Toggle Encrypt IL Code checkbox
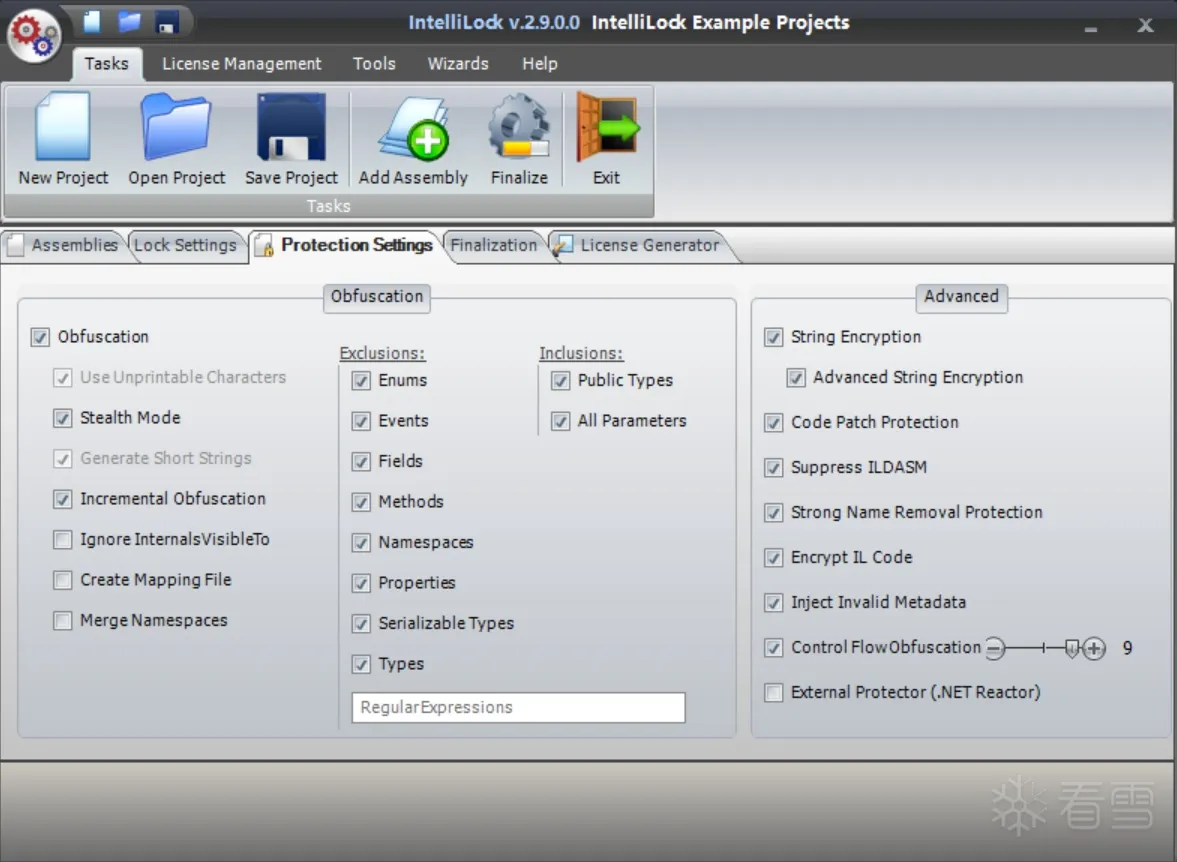Screen dimensions: 1177x862 tap(773, 558)
